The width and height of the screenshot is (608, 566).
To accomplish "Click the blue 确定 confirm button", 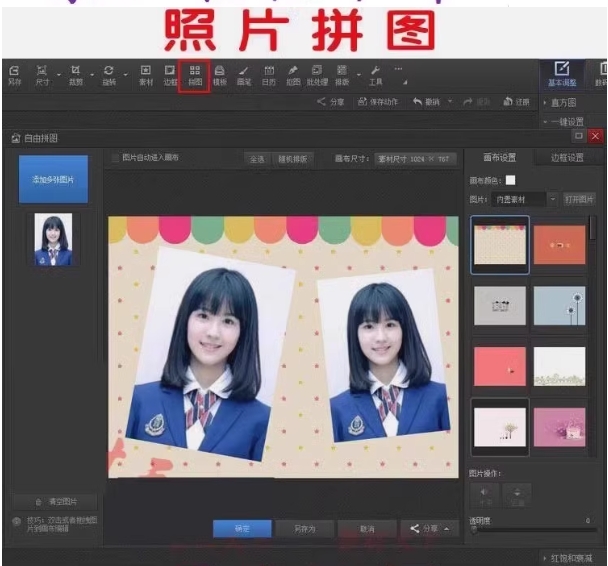I will point(241,528).
